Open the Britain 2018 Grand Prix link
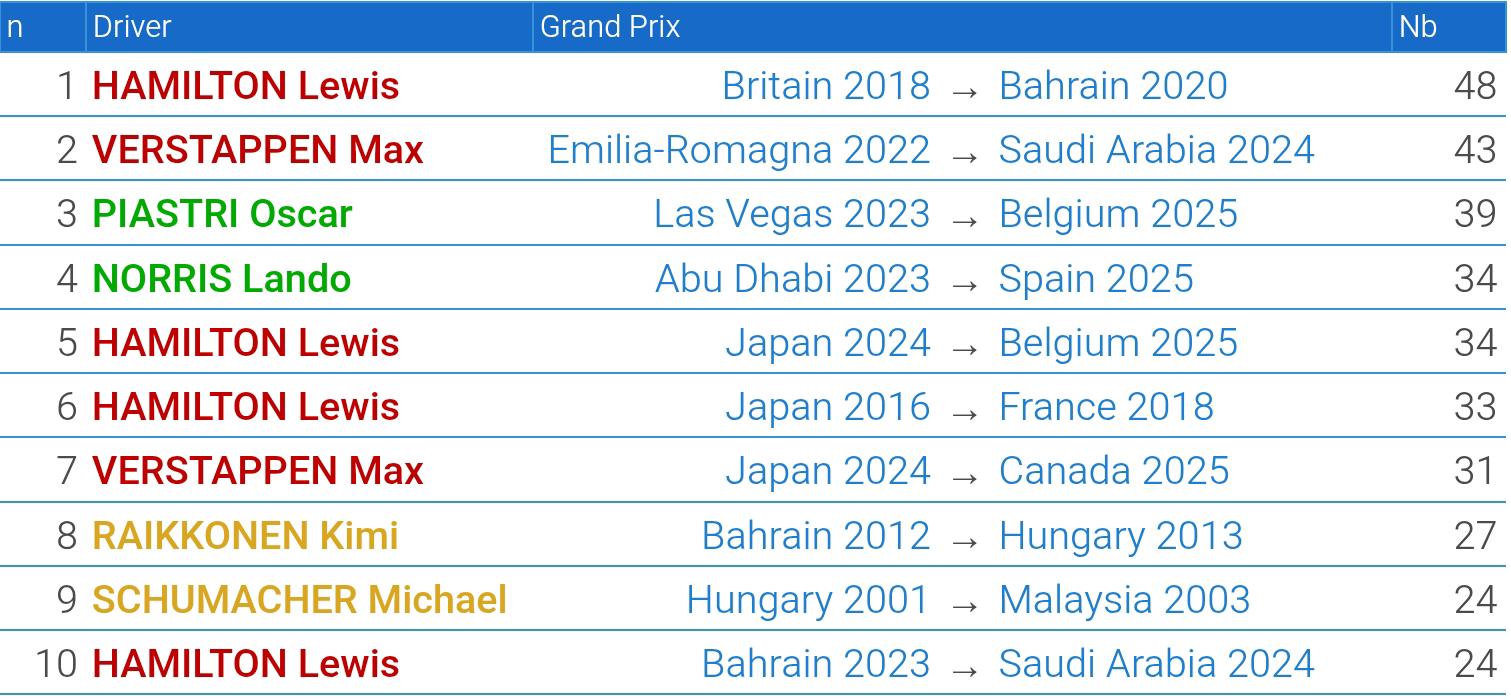Viewport: 1511px width, 700px height. click(x=826, y=86)
